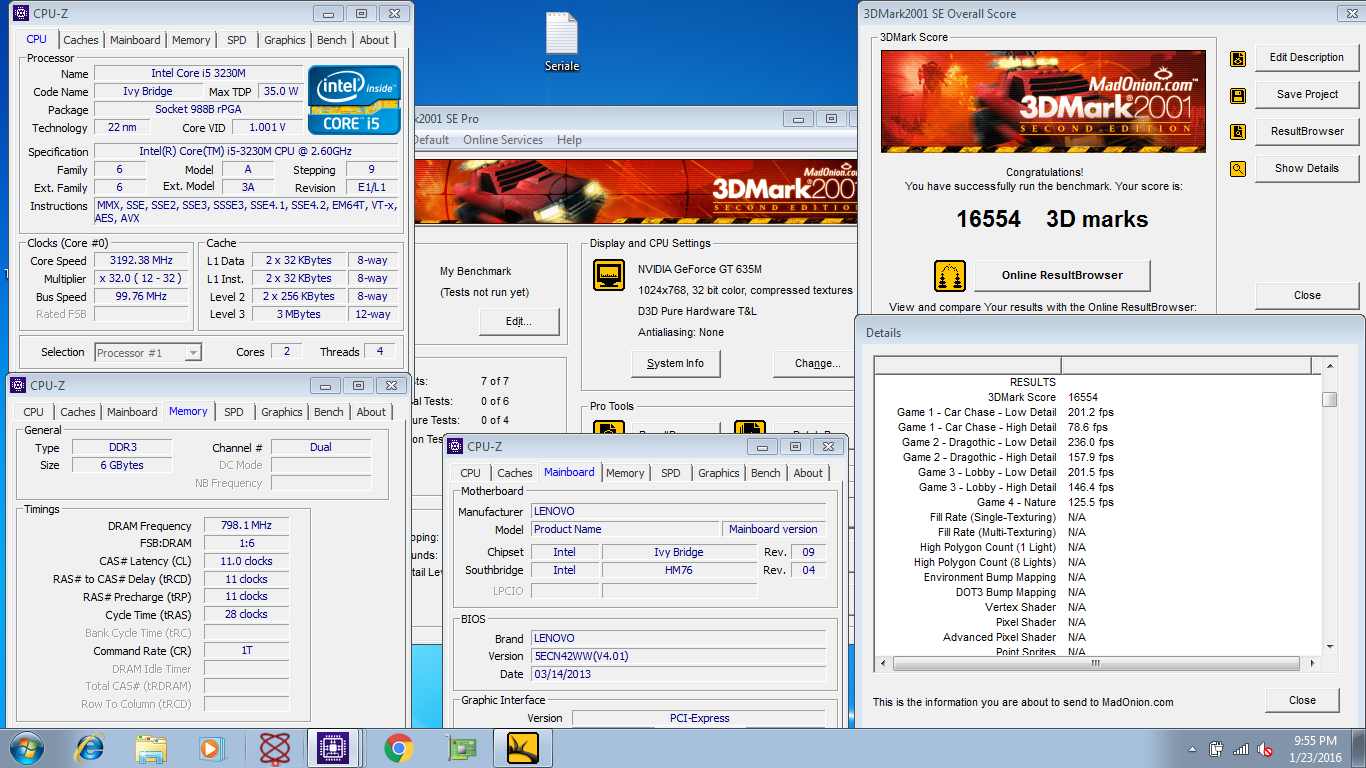Switch to 3DMark via yellow taskbar icon
The height and width of the screenshot is (768, 1366).
[x=523, y=748]
